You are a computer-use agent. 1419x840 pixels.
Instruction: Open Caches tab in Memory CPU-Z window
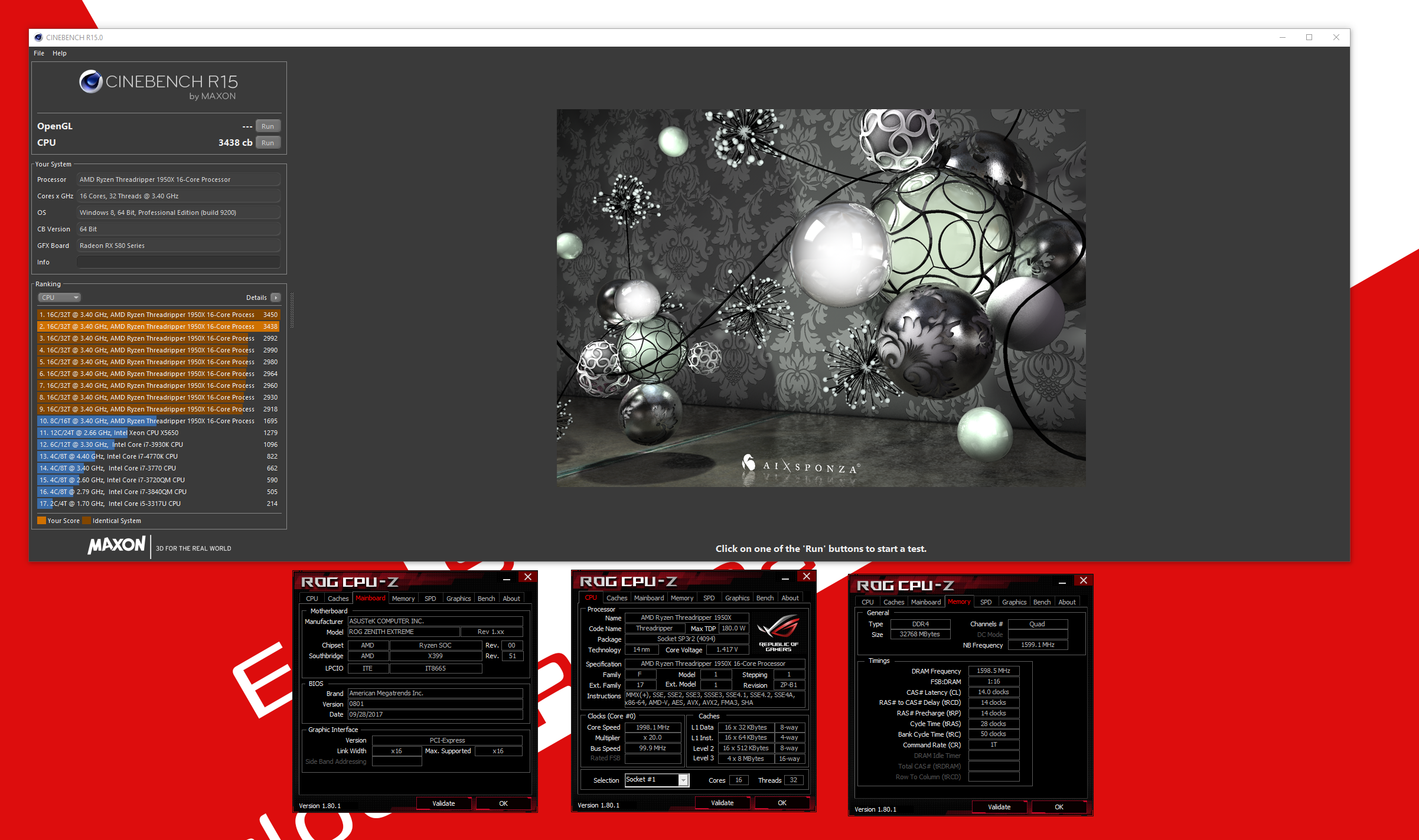(893, 602)
